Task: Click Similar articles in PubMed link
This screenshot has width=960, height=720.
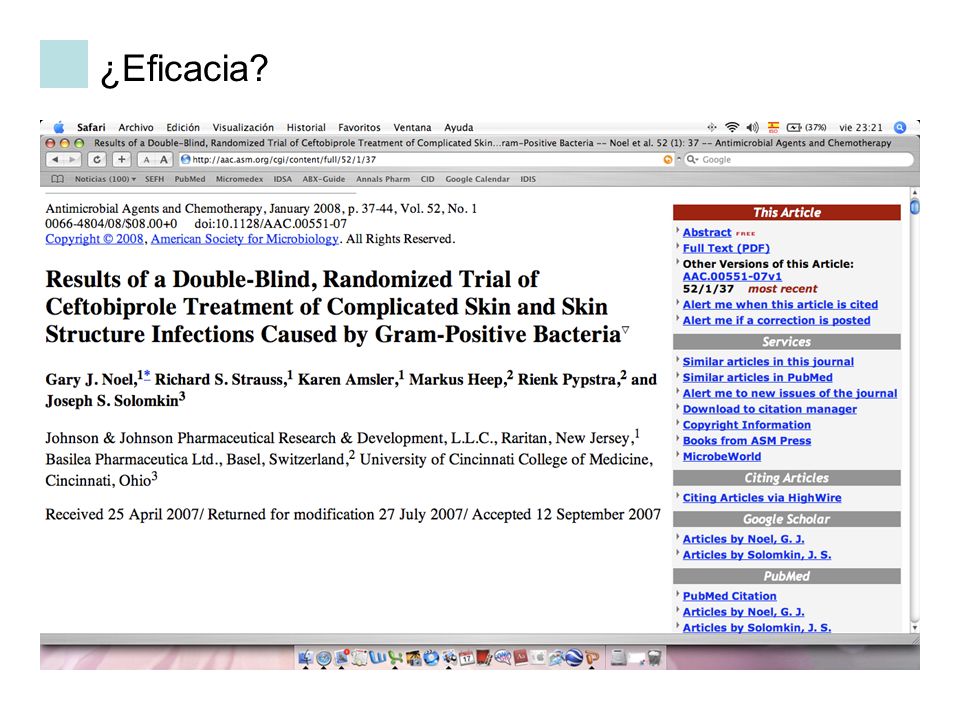Action: 757,378
